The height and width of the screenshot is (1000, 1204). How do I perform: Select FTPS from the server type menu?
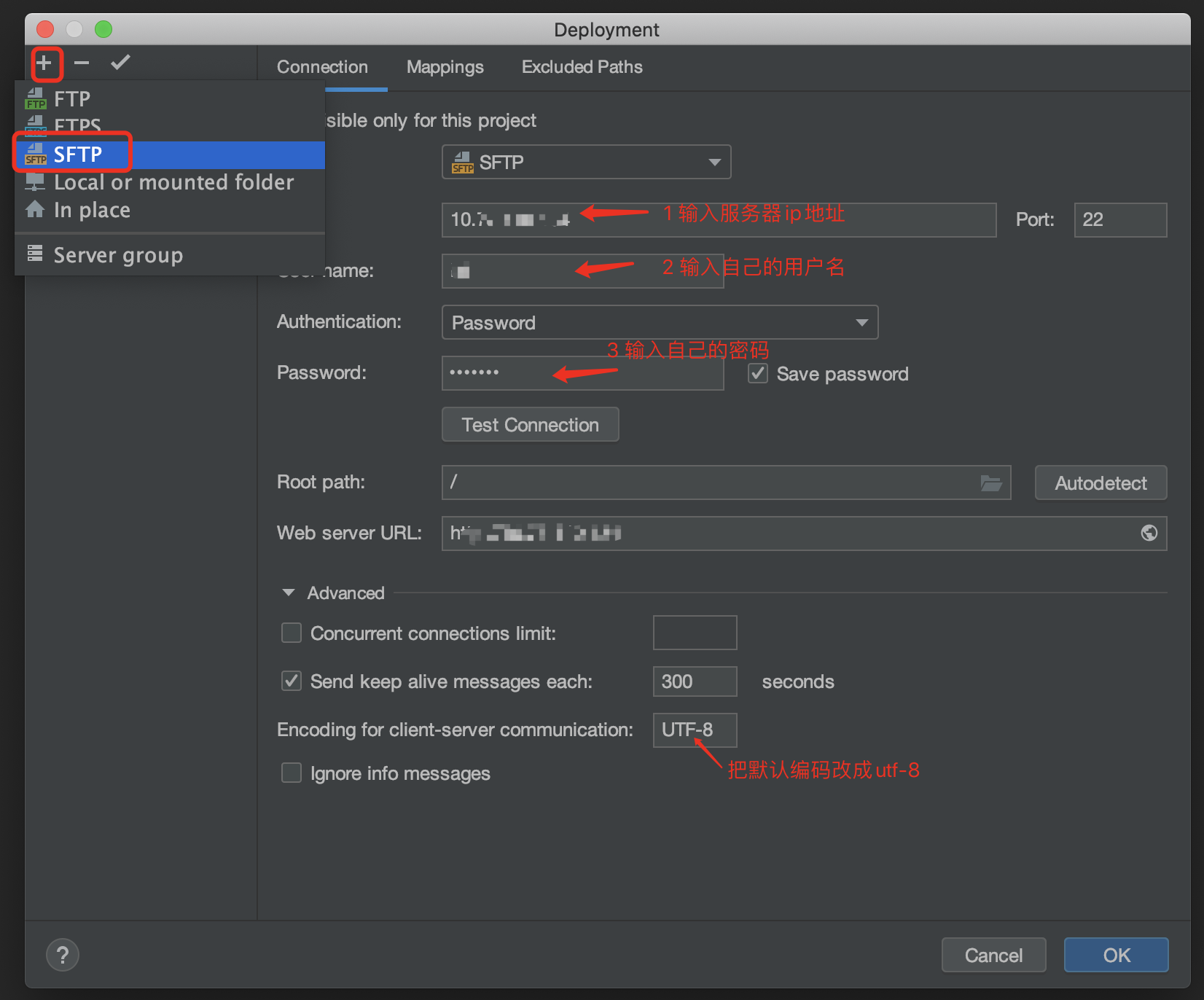tap(77, 125)
